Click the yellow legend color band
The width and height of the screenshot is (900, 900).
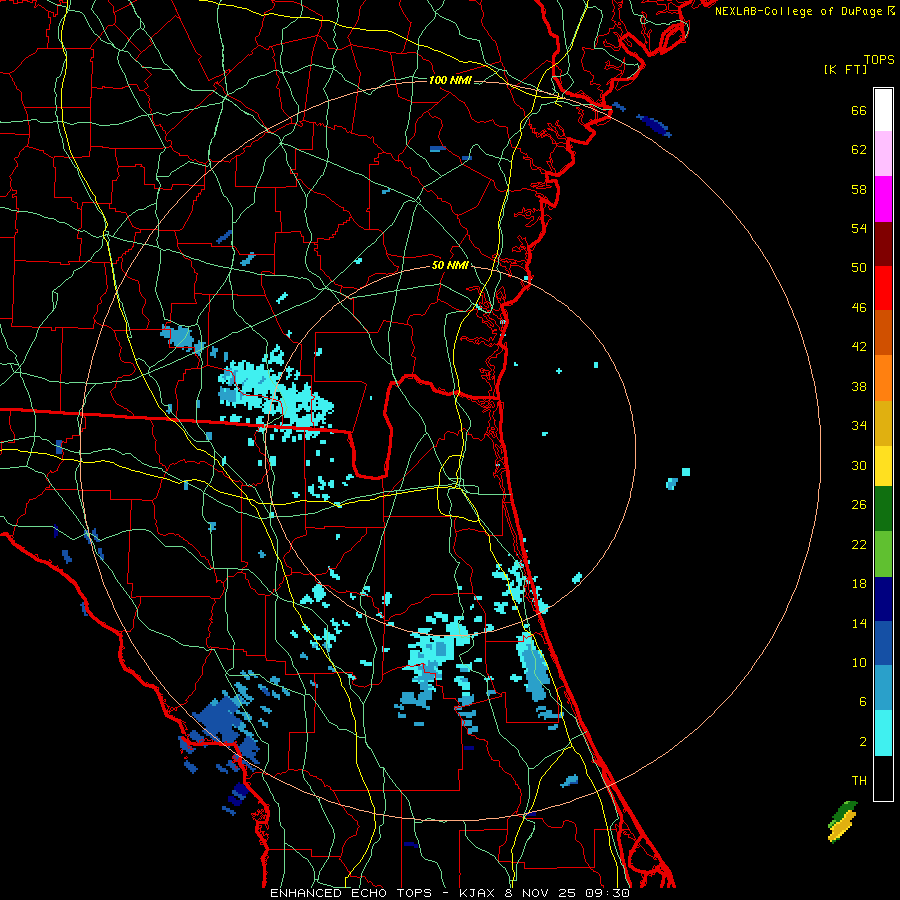tap(883, 466)
